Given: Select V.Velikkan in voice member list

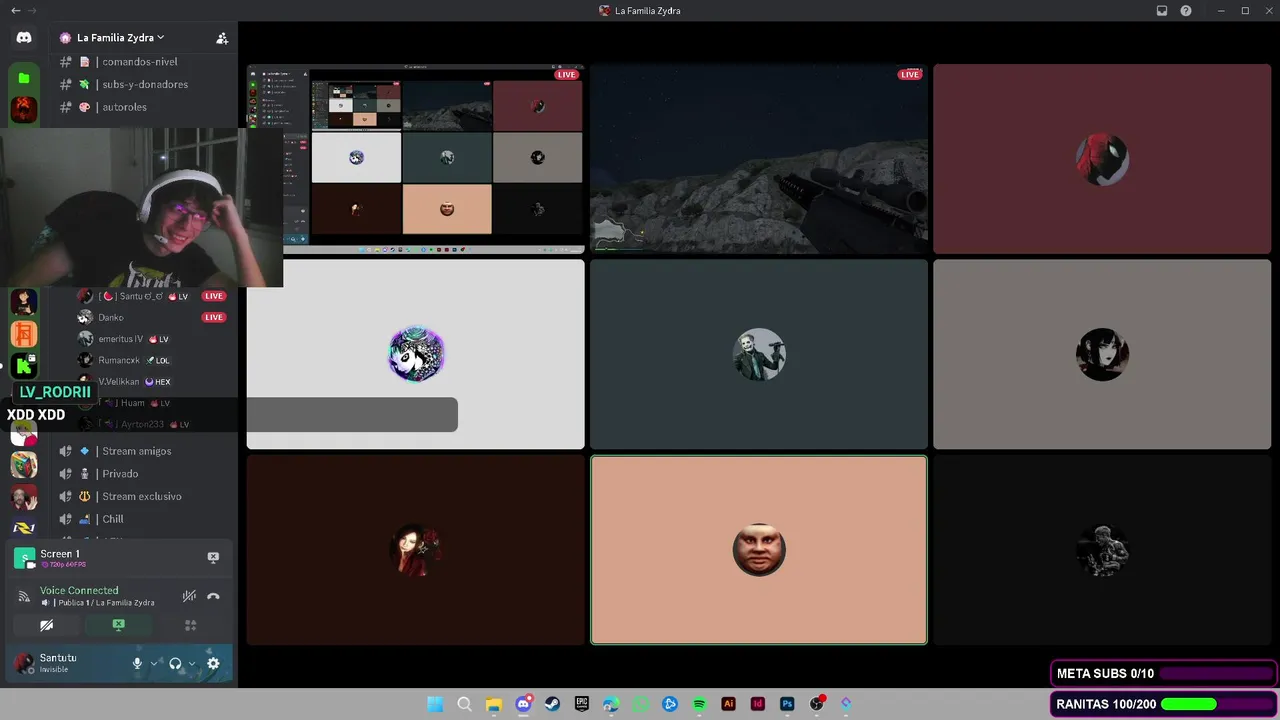Looking at the screenshot, I should coord(153,381).
